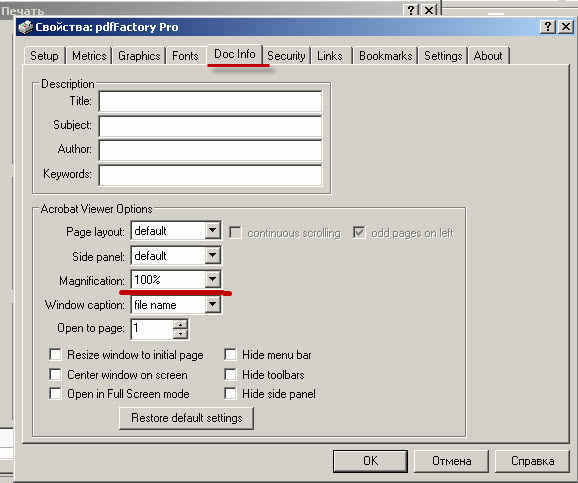Confirm with the OK button
This screenshot has height=483, width=578.
tap(370, 461)
